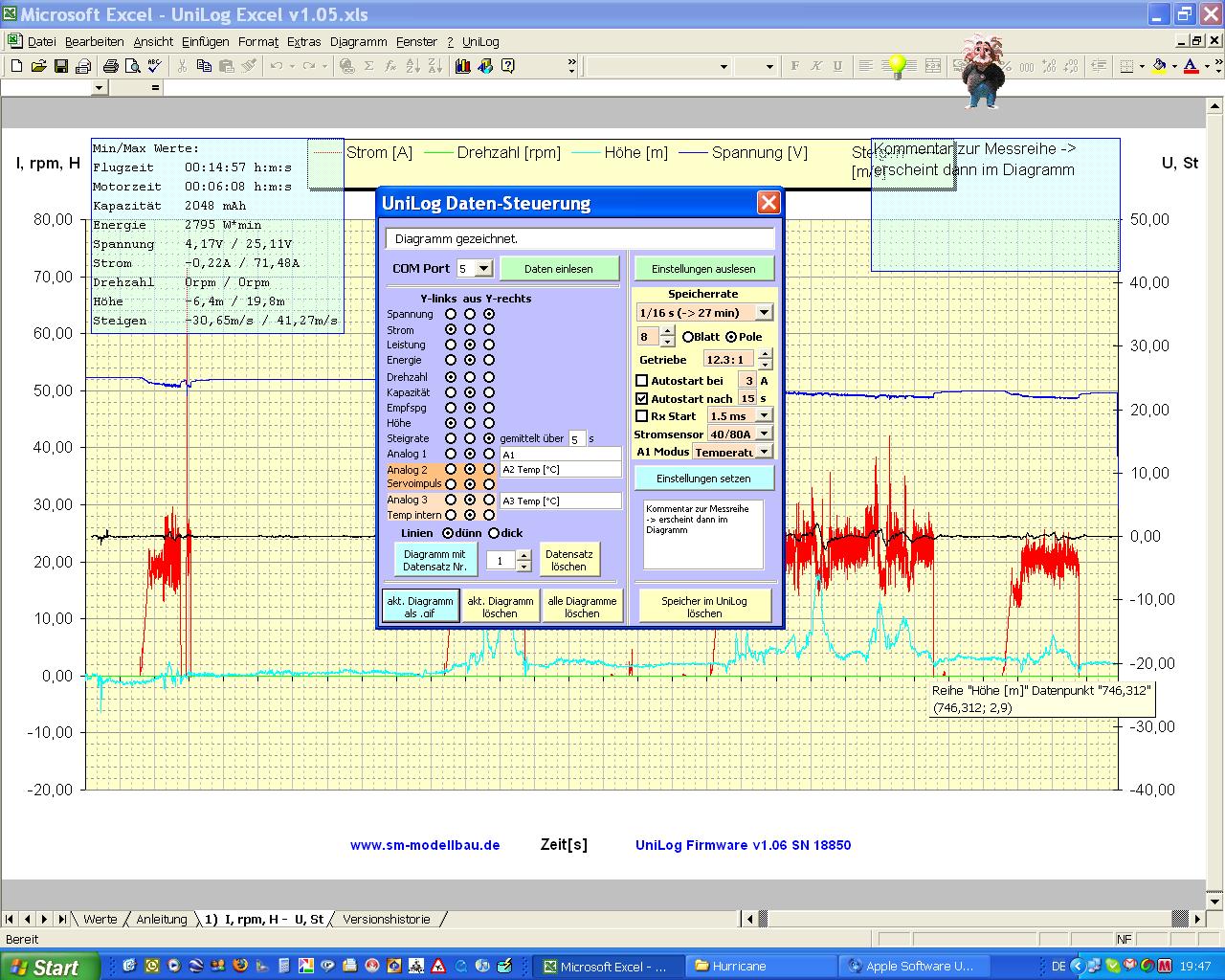This screenshot has height=980, width=1225.
Task: Open the Chart Wizard icon
Action: [x=463, y=66]
